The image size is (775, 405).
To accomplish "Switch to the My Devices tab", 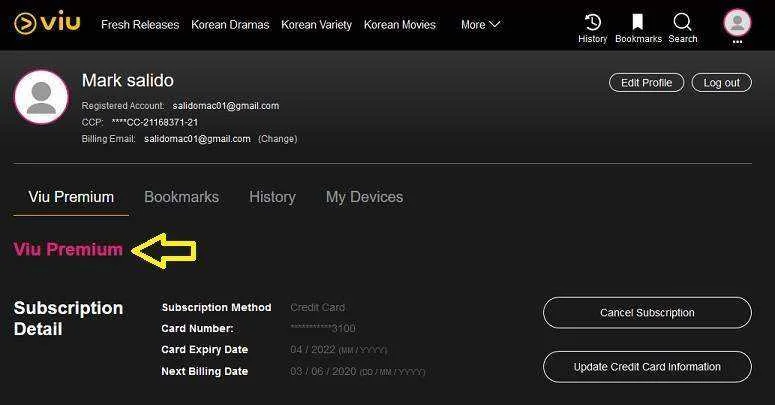I will tap(364, 197).
